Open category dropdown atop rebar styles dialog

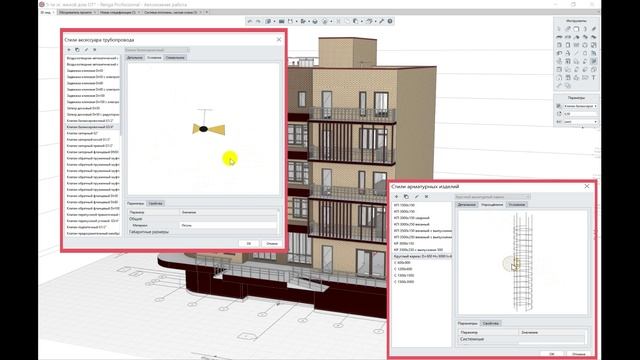pyautogui.click(x=492, y=197)
